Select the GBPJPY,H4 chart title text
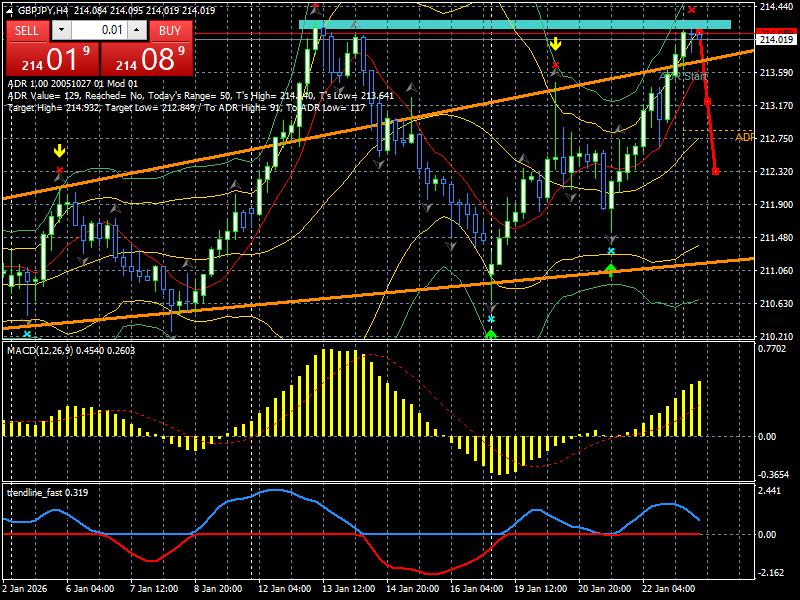The width and height of the screenshot is (800, 600). click(x=44, y=10)
